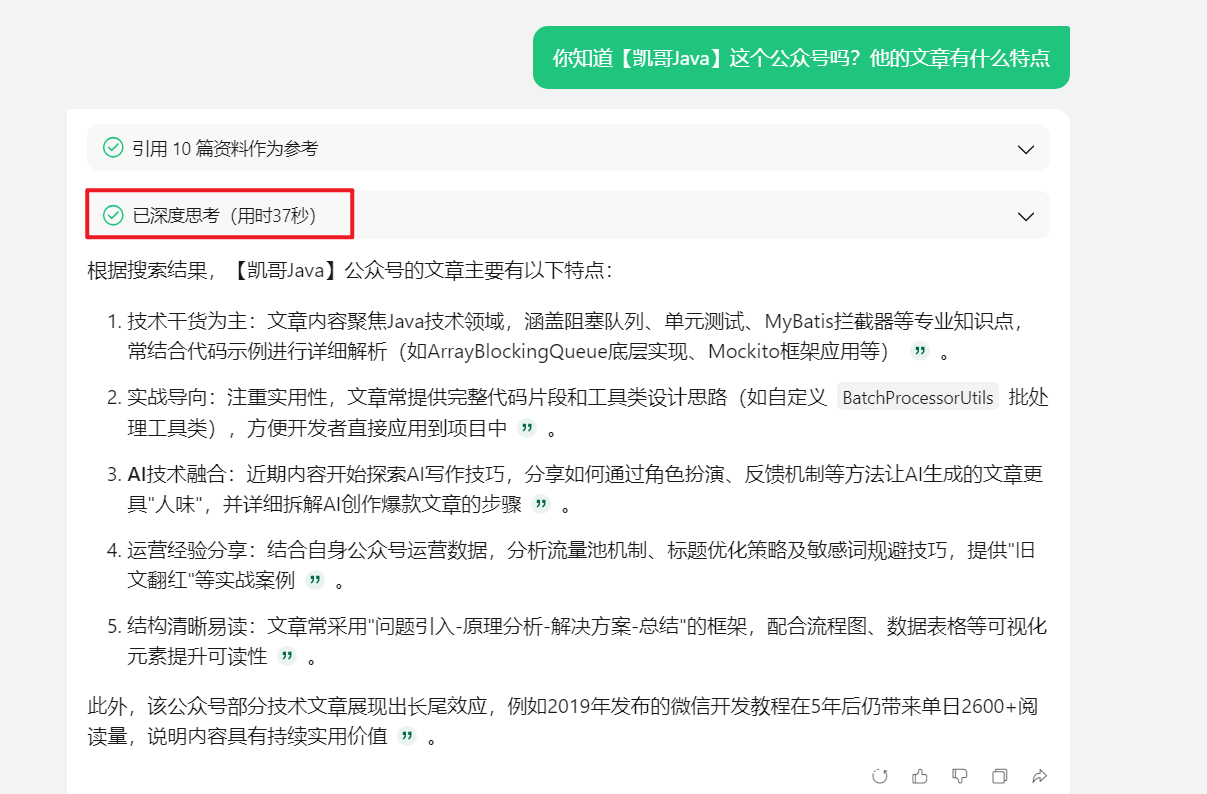Click the 已深度思考（用时37秒）label
1207x794 pixels.
click(225, 216)
